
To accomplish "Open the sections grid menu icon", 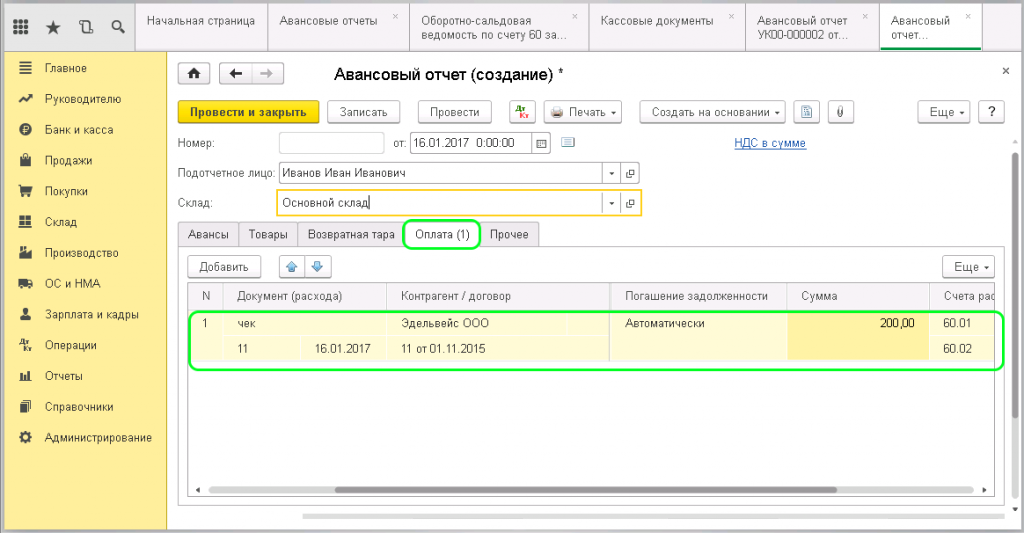I will coord(20,27).
